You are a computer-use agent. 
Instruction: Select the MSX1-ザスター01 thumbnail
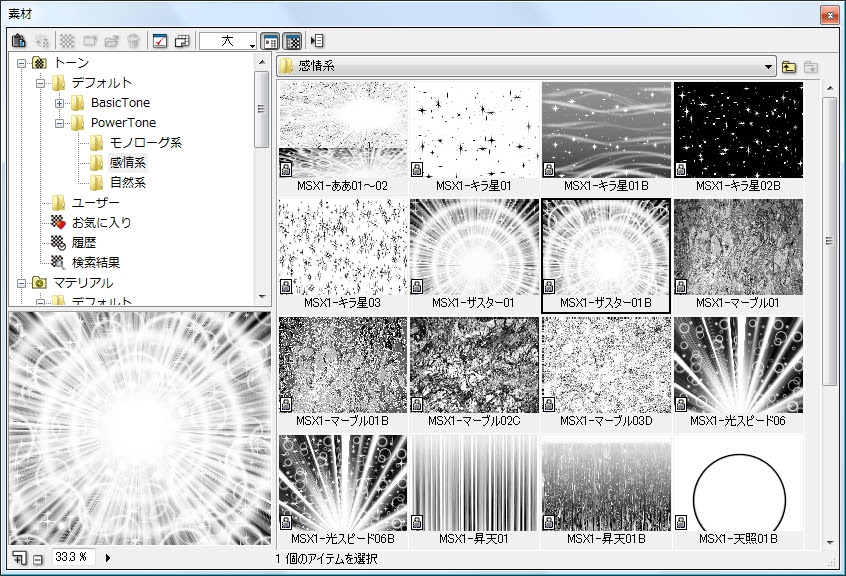[x=474, y=256]
